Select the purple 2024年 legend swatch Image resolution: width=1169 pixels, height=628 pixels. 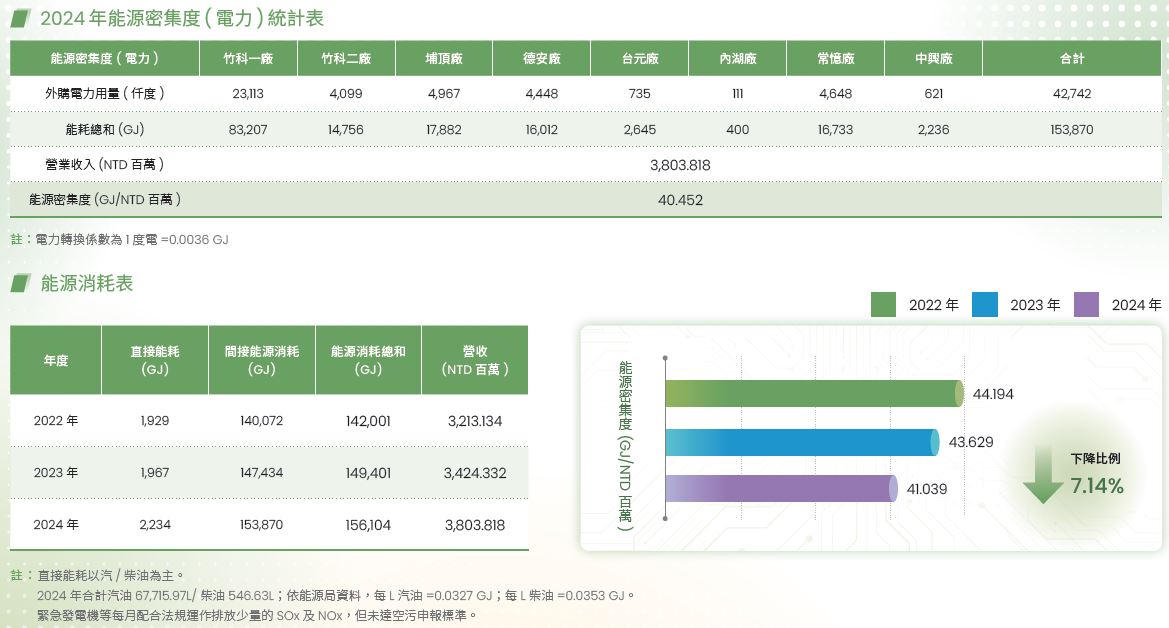coord(1086,304)
